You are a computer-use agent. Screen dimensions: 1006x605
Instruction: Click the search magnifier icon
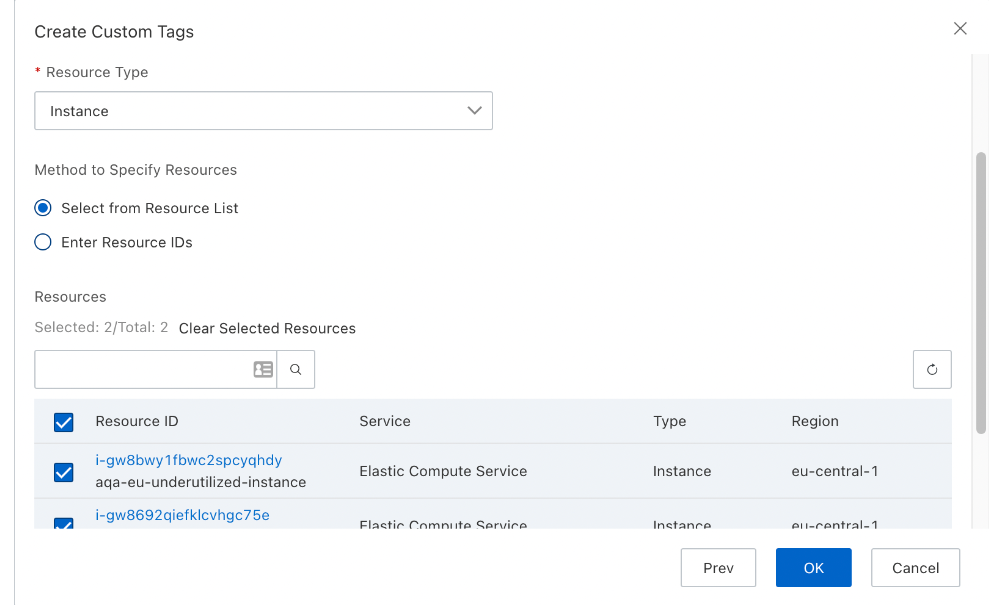[x=295, y=370]
